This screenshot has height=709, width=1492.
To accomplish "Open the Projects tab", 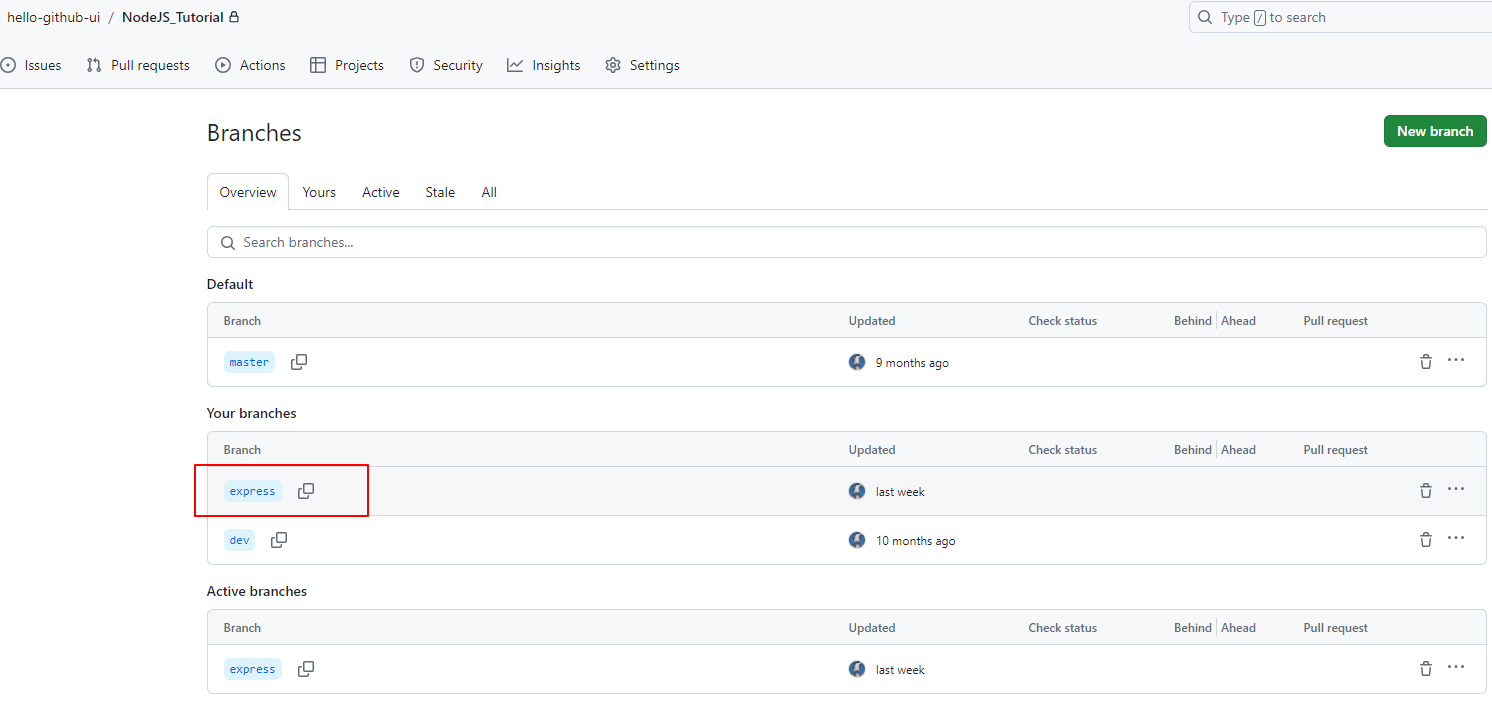I will 347,65.
